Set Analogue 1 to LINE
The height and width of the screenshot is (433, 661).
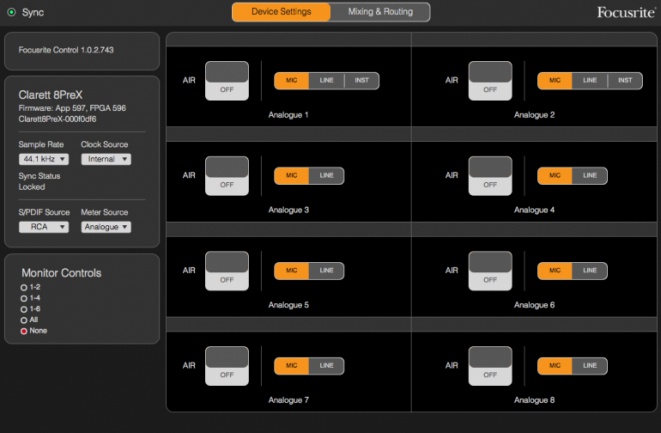click(x=327, y=81)
